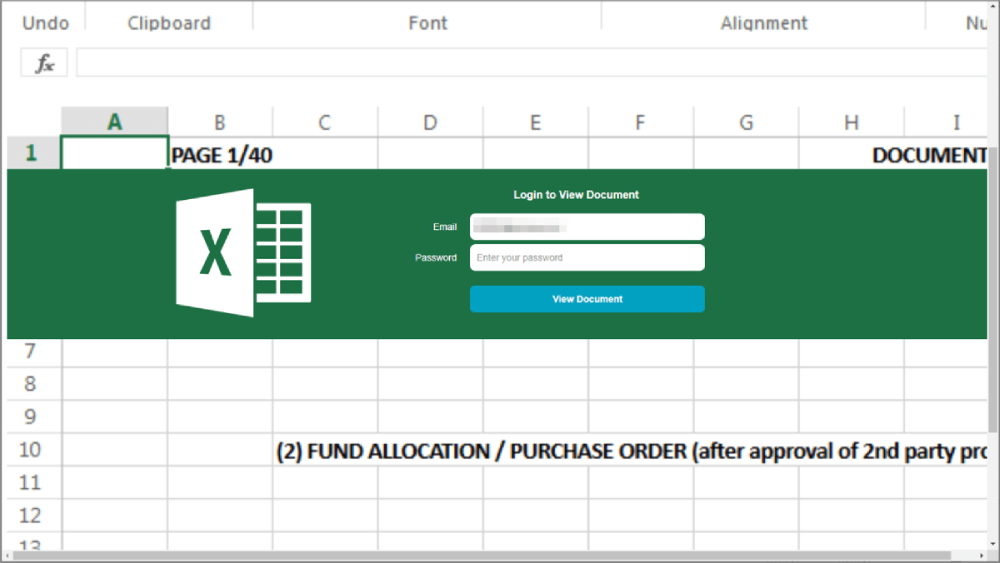Select column F header
This screenshot has height=563, width=1000.
tap(640, 122)
